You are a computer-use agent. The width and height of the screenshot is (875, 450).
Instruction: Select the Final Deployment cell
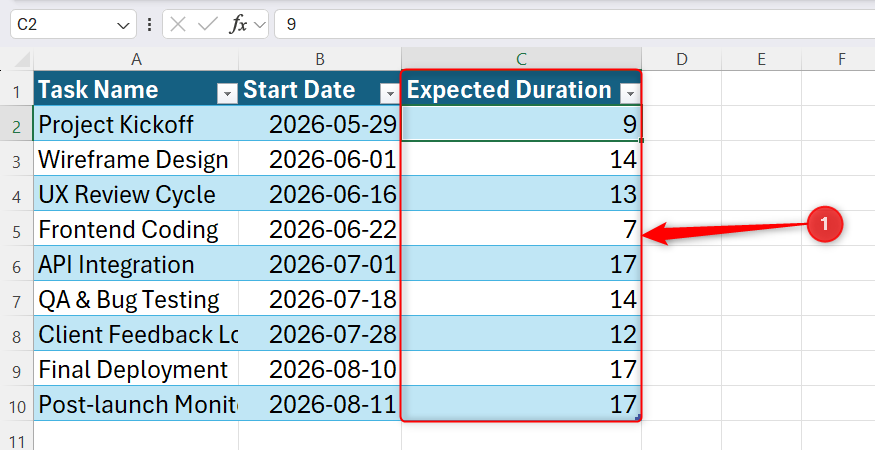point(136,368)
